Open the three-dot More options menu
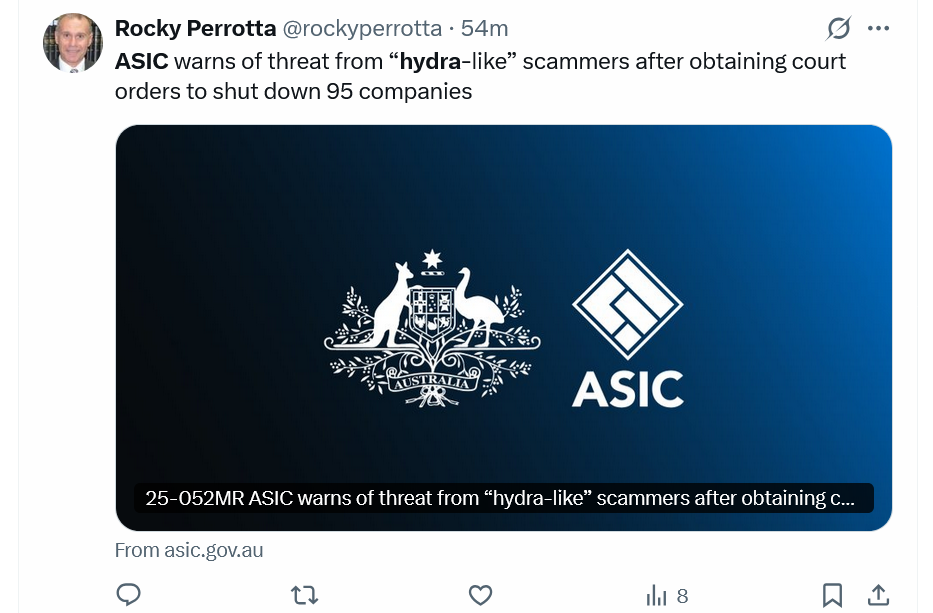This screenshot has width=933, height=613. pyautogui.click(x=878, y=28)
